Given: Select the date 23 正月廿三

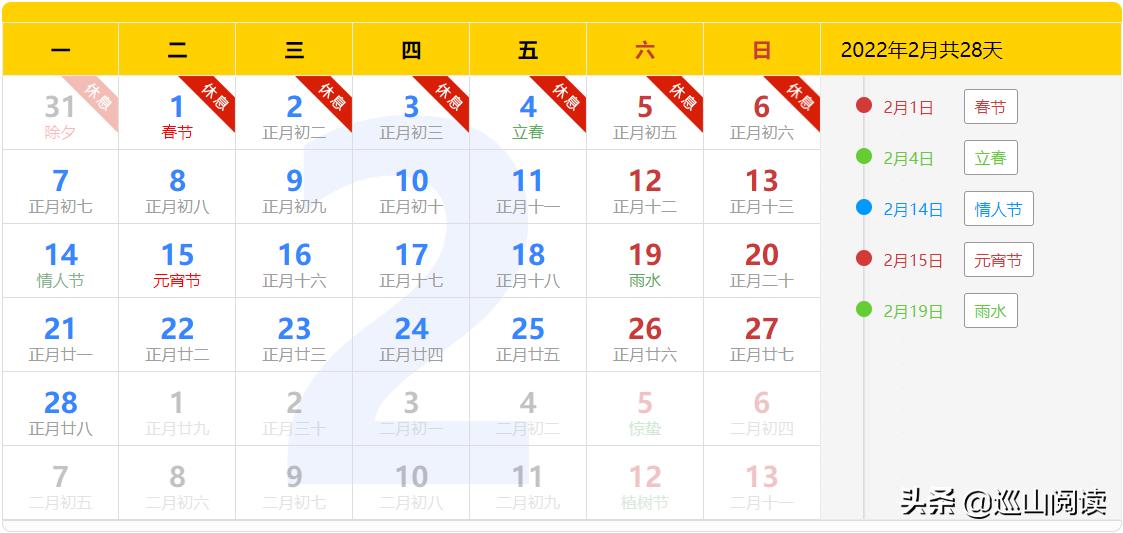Looking at the screenshot, I should point(294,335).
